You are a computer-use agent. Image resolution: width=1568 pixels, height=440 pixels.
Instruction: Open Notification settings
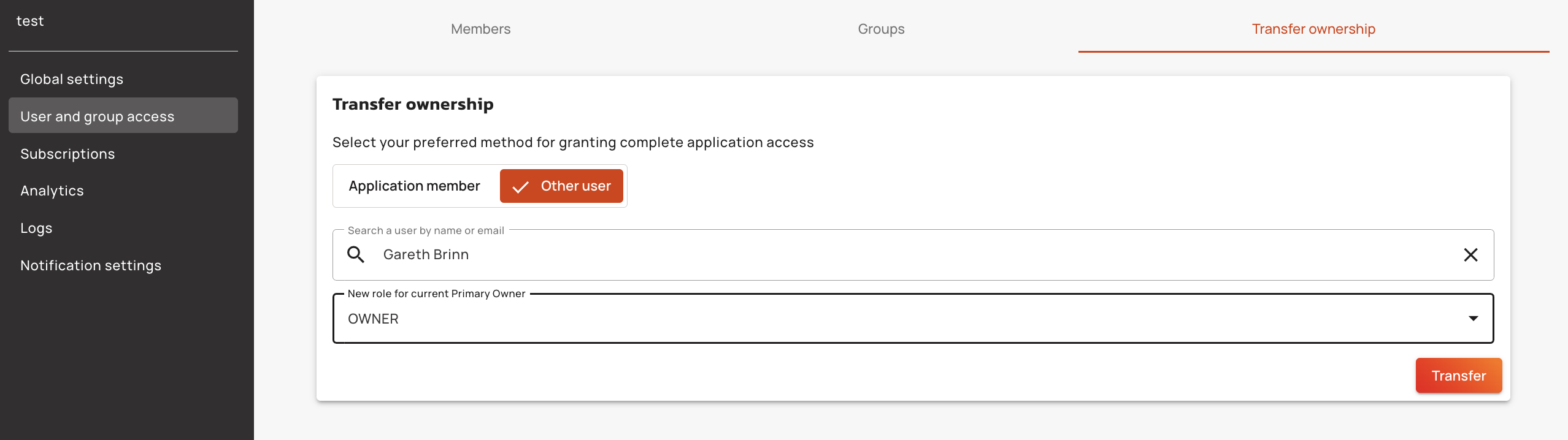(x=91, y=265)
